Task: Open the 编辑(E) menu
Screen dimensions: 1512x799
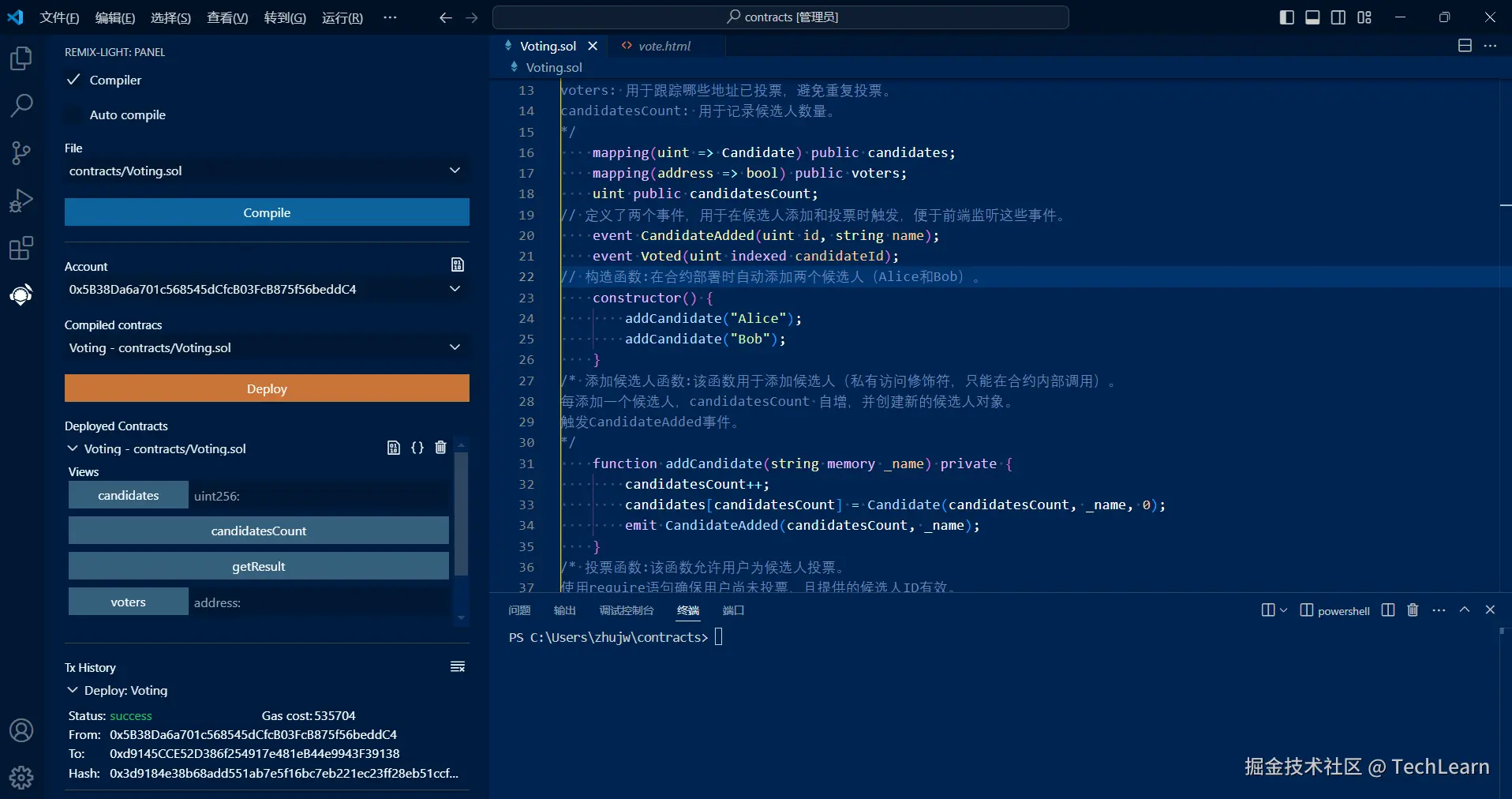Action: 115,17
